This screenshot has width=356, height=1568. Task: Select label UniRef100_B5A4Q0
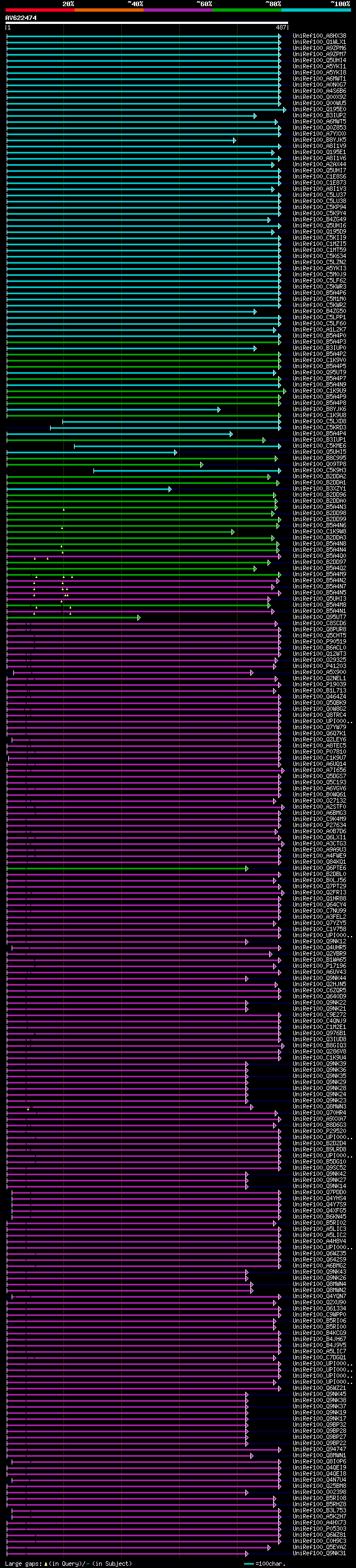319,556
